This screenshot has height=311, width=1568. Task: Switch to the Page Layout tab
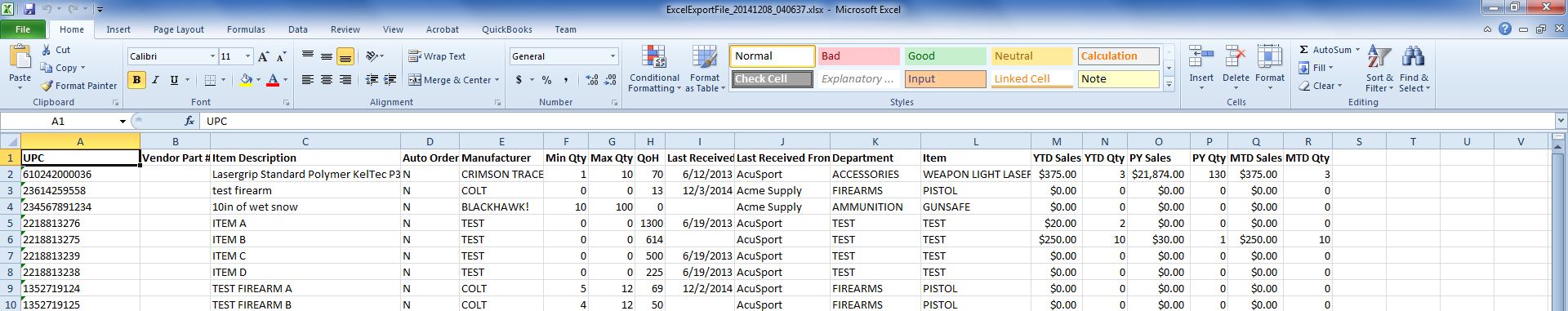[179, 29]
